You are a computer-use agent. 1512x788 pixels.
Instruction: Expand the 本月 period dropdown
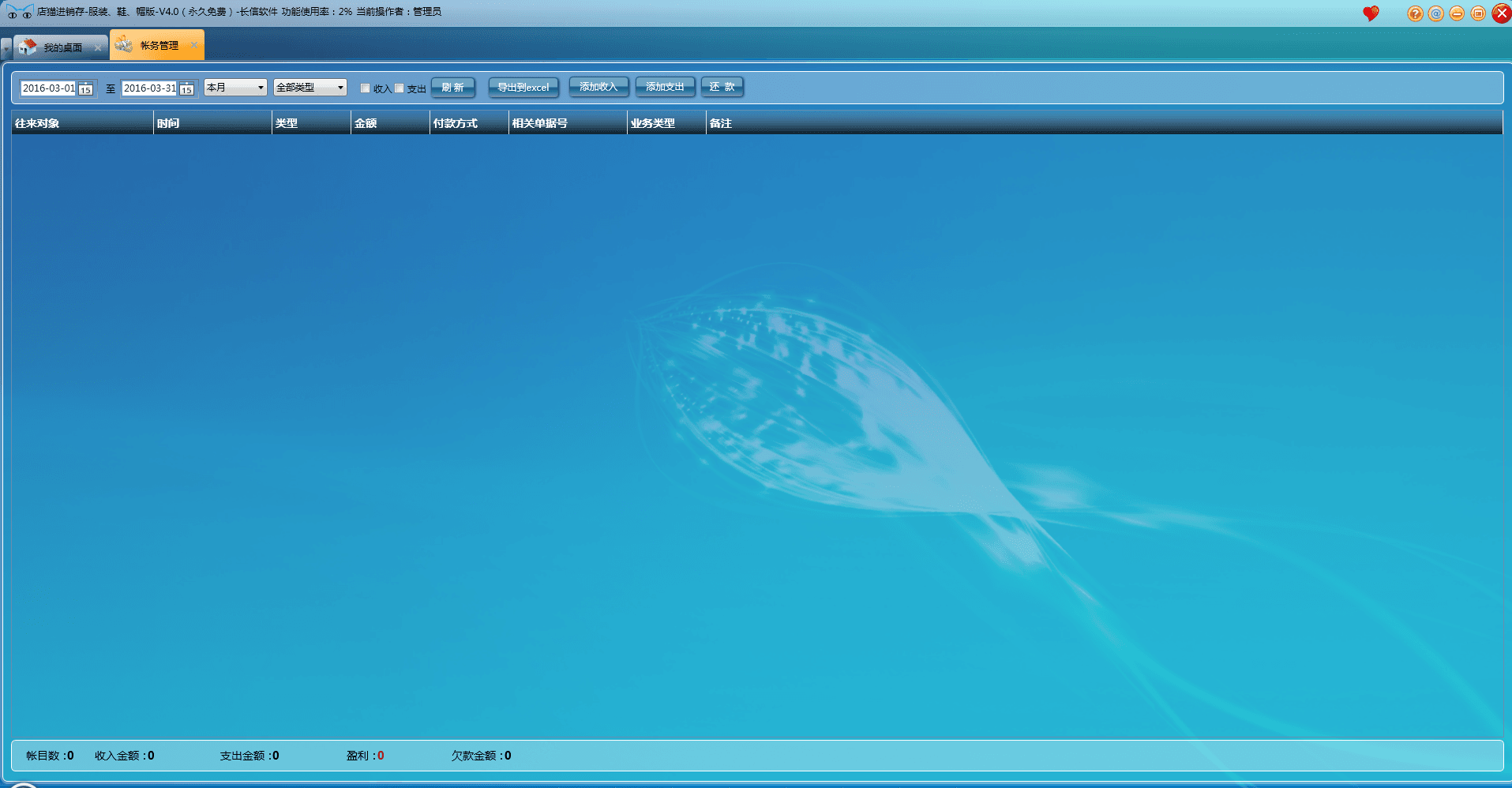tap(261, 88)
